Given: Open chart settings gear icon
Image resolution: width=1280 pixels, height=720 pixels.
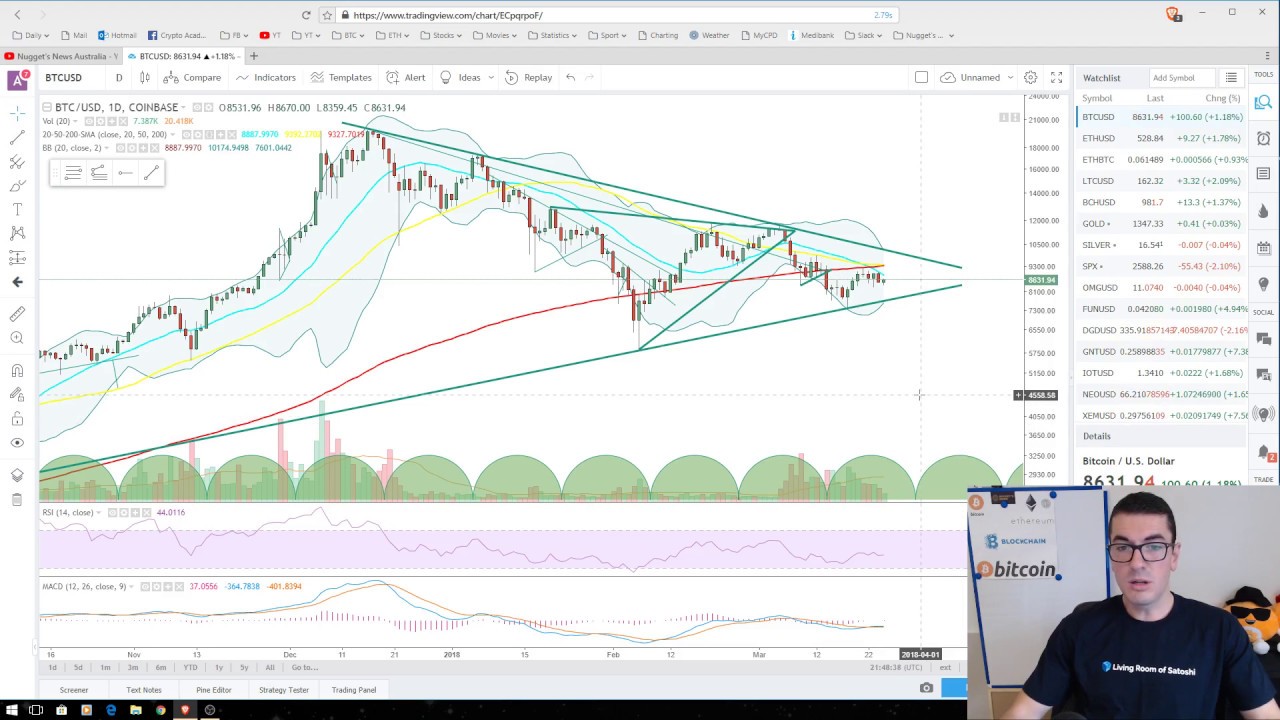Looking at the screenshot, I should pyautogui.click(x=1030, y=77).
